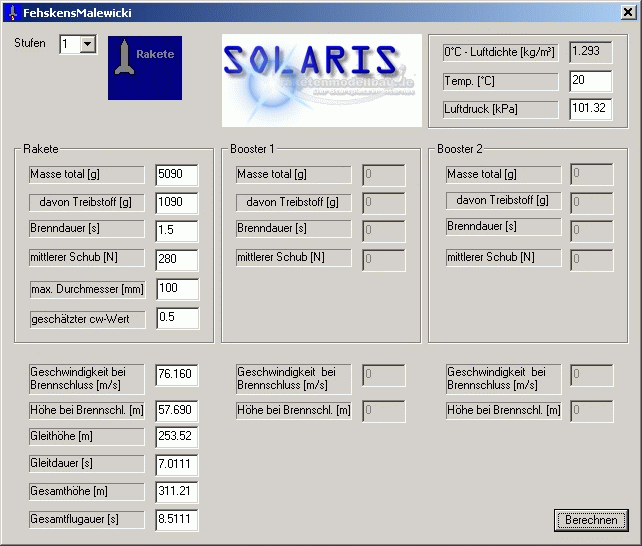Screen dimensions: 642x546
Task: Open the Stufen dropdown arrow
Action: point(88,44)
